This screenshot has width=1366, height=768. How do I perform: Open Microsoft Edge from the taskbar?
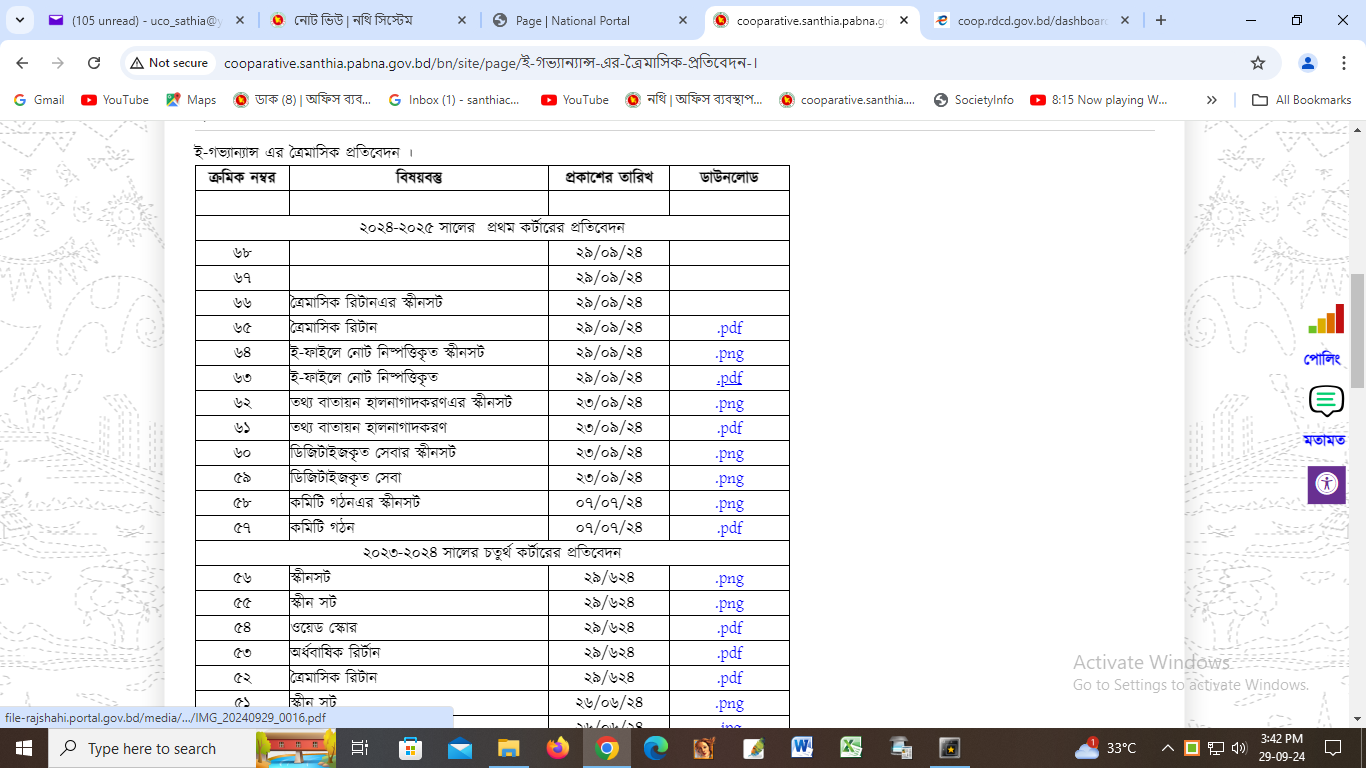pyautogui.click(x=655, y=748)
